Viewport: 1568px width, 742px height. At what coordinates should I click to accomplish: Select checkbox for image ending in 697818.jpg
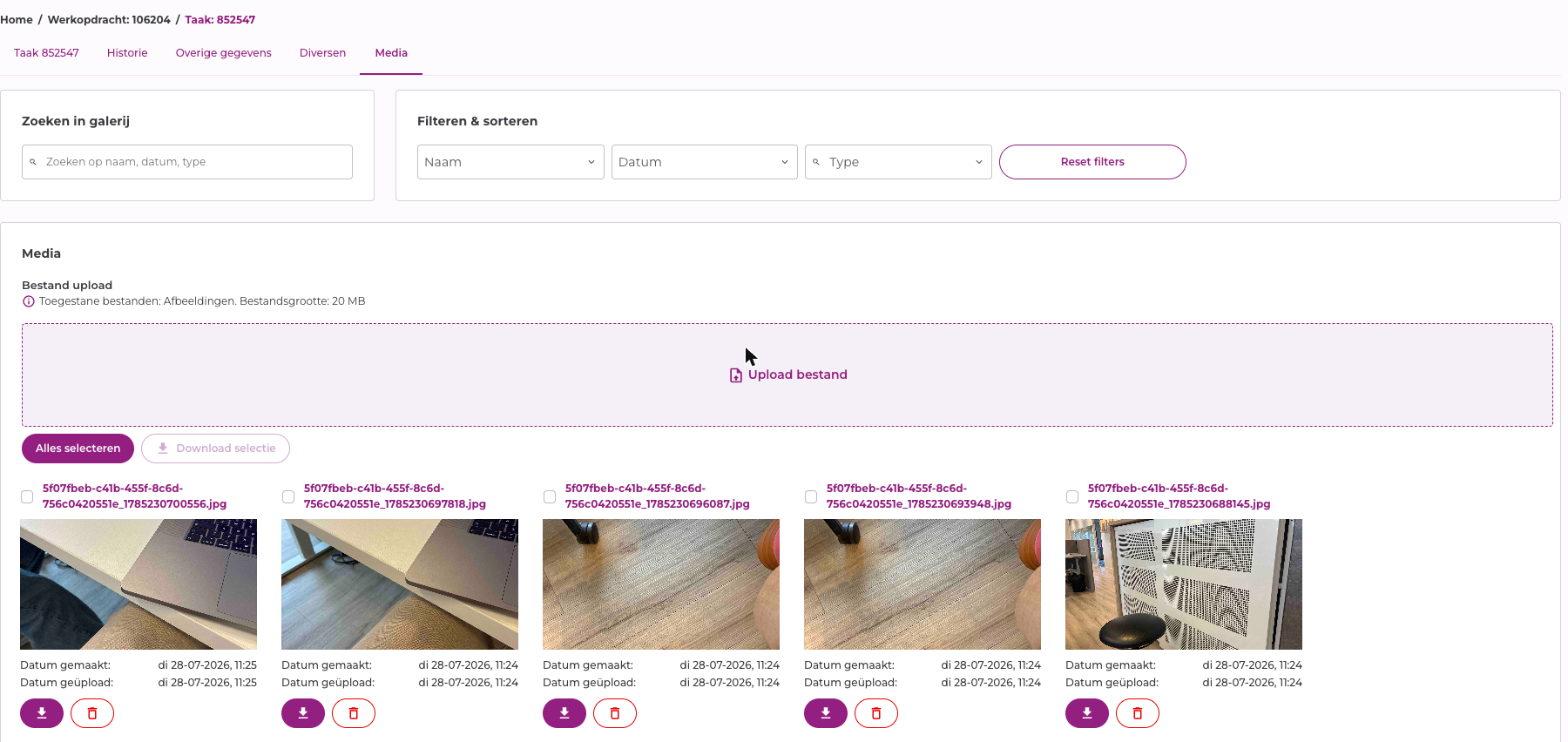288,497
